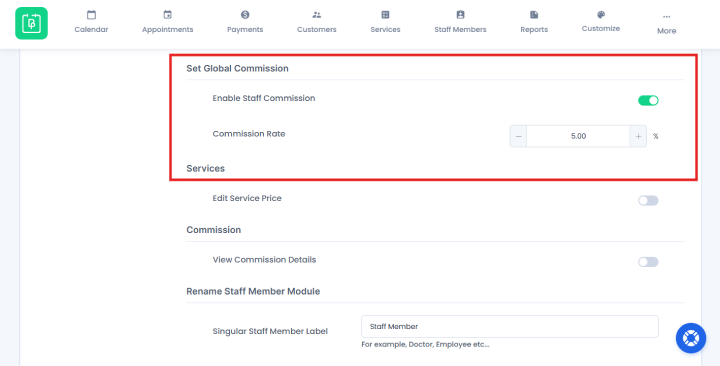Click the Reports document icon
Image resolution: width=720 pixels, height=366 pixels.
pyautogui.click(x=534, y=15)
